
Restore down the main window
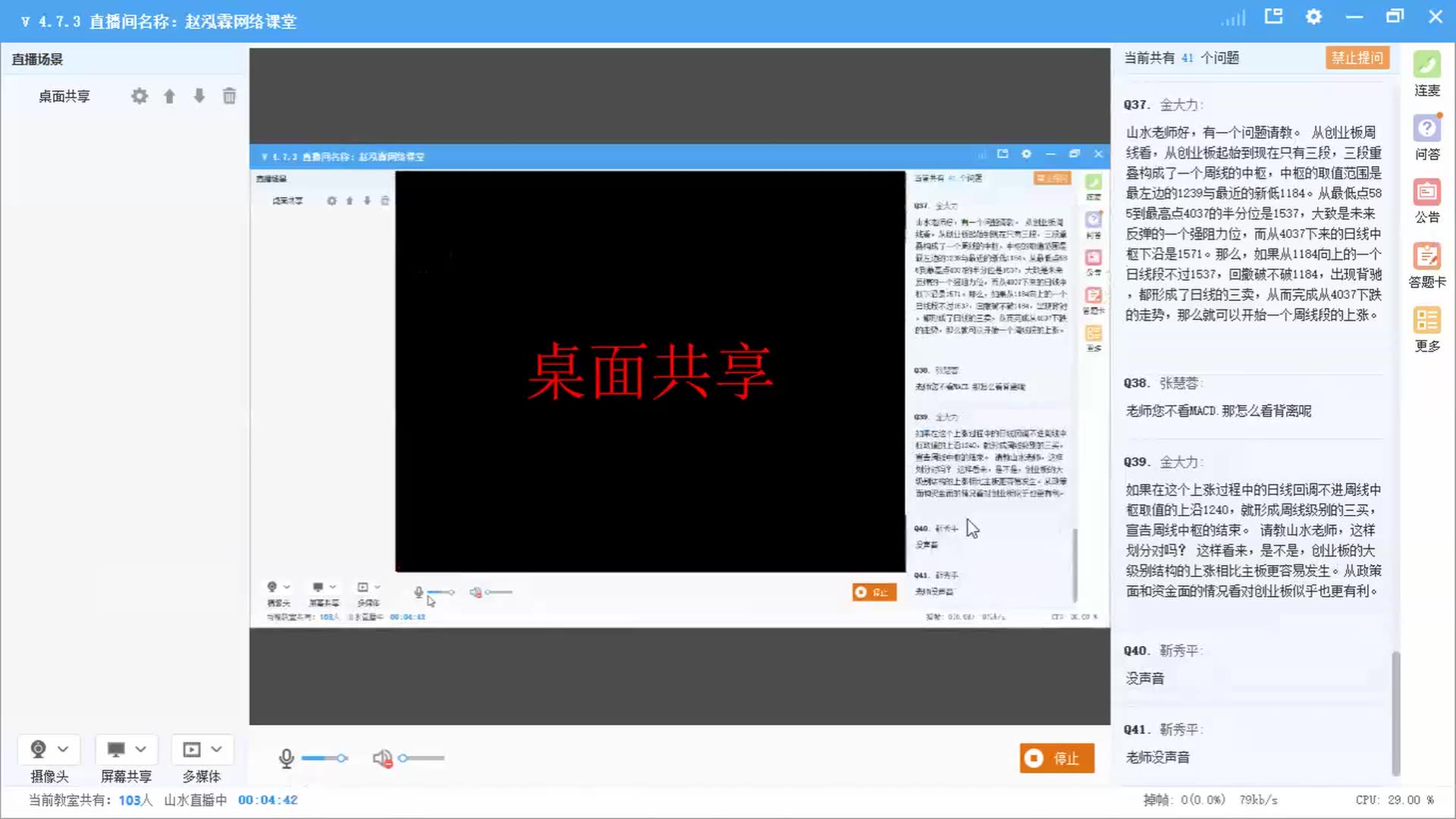tap(1395, 17)
